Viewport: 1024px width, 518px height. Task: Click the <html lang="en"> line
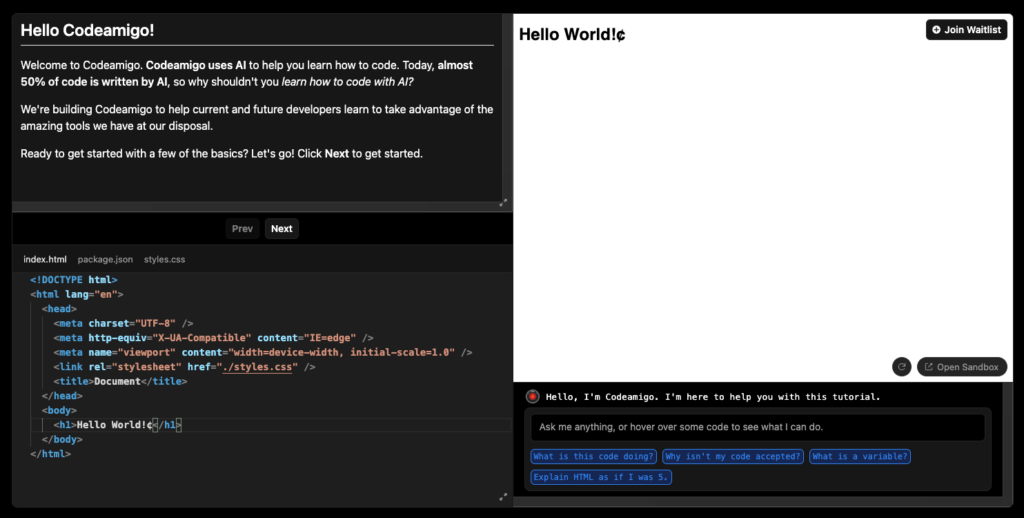(76, 295)
